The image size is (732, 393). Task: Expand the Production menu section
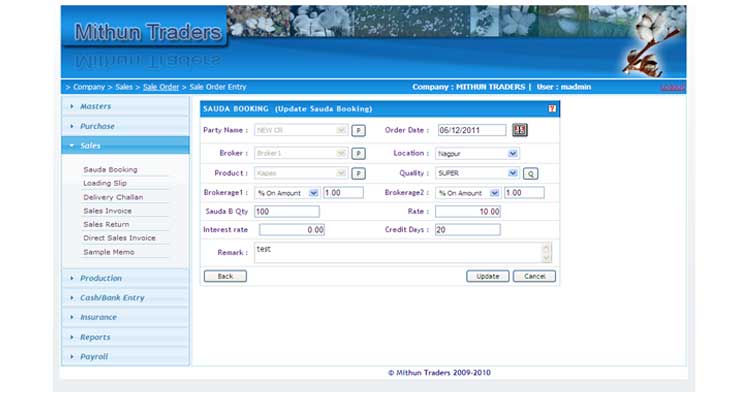coord(125,278)
